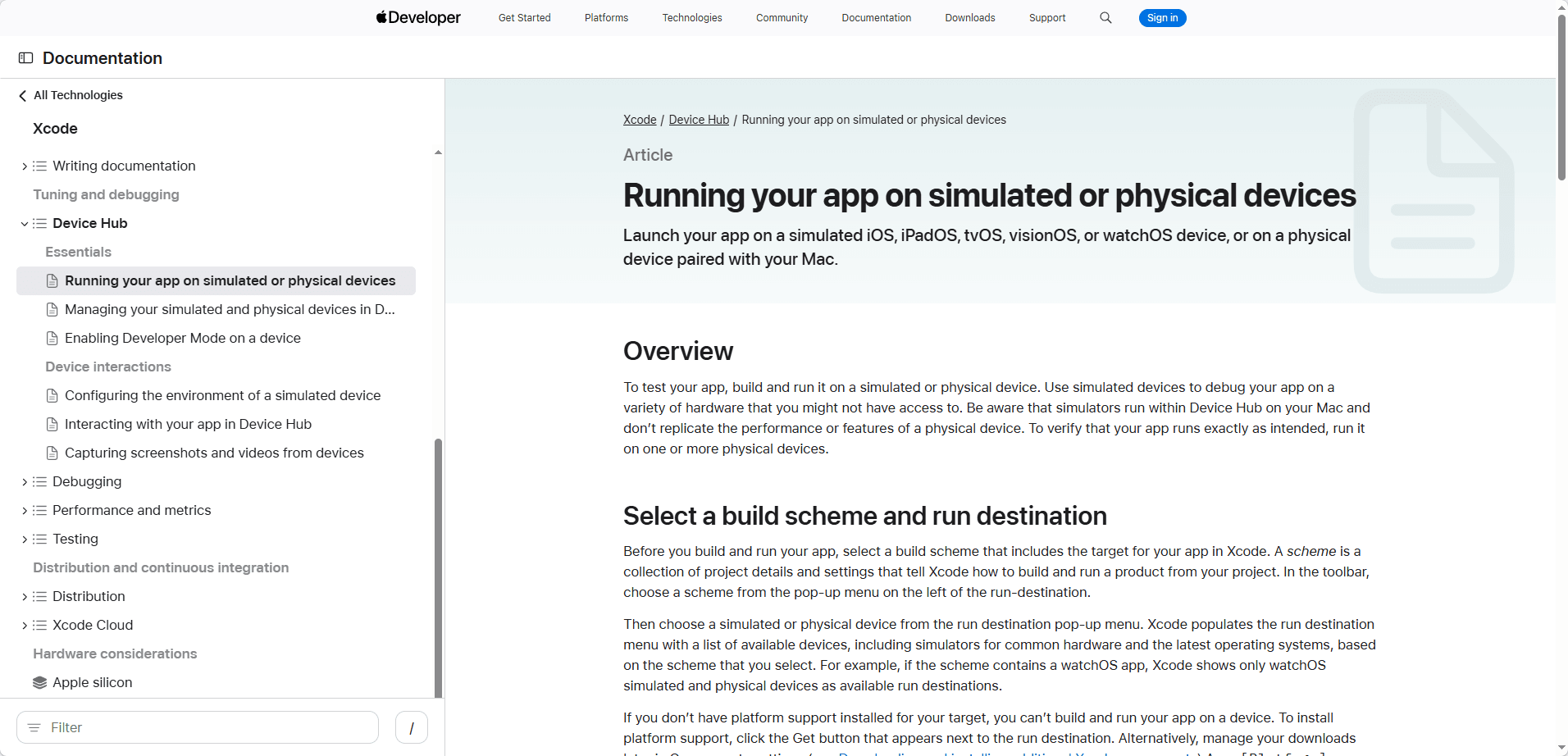The image size is (1568, 756).
Task: Click the Overview section heading
Action: [678, 351]
